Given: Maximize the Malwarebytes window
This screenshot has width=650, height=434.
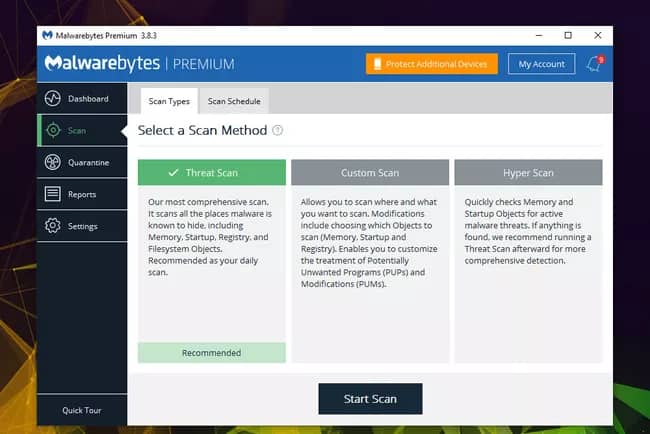Looking at the screenshot, I should point(568,35).
